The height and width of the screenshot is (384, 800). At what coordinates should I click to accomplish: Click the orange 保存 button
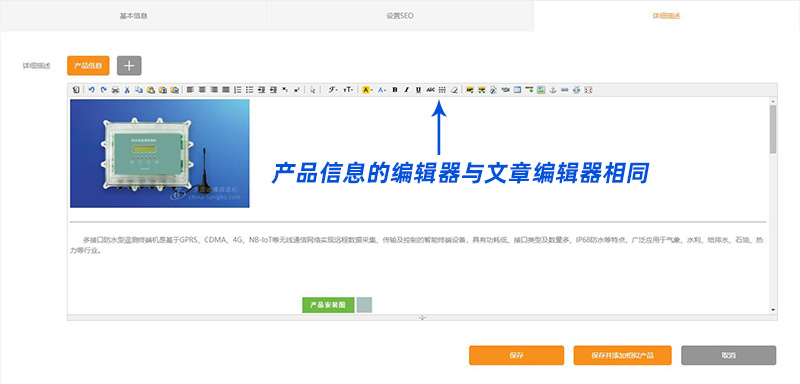click(x=516, y=355)
